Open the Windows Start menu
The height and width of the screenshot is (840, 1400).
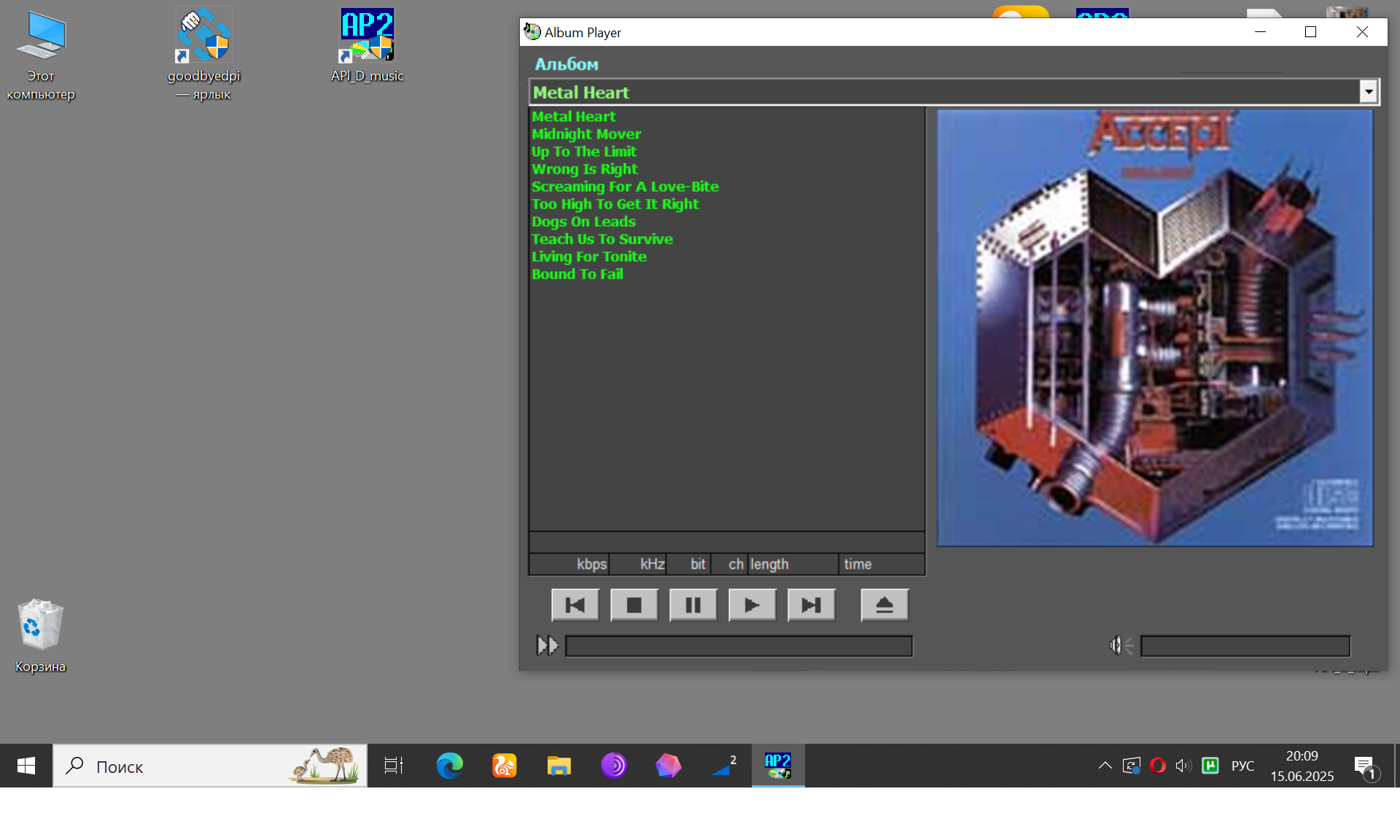[26, 766]
